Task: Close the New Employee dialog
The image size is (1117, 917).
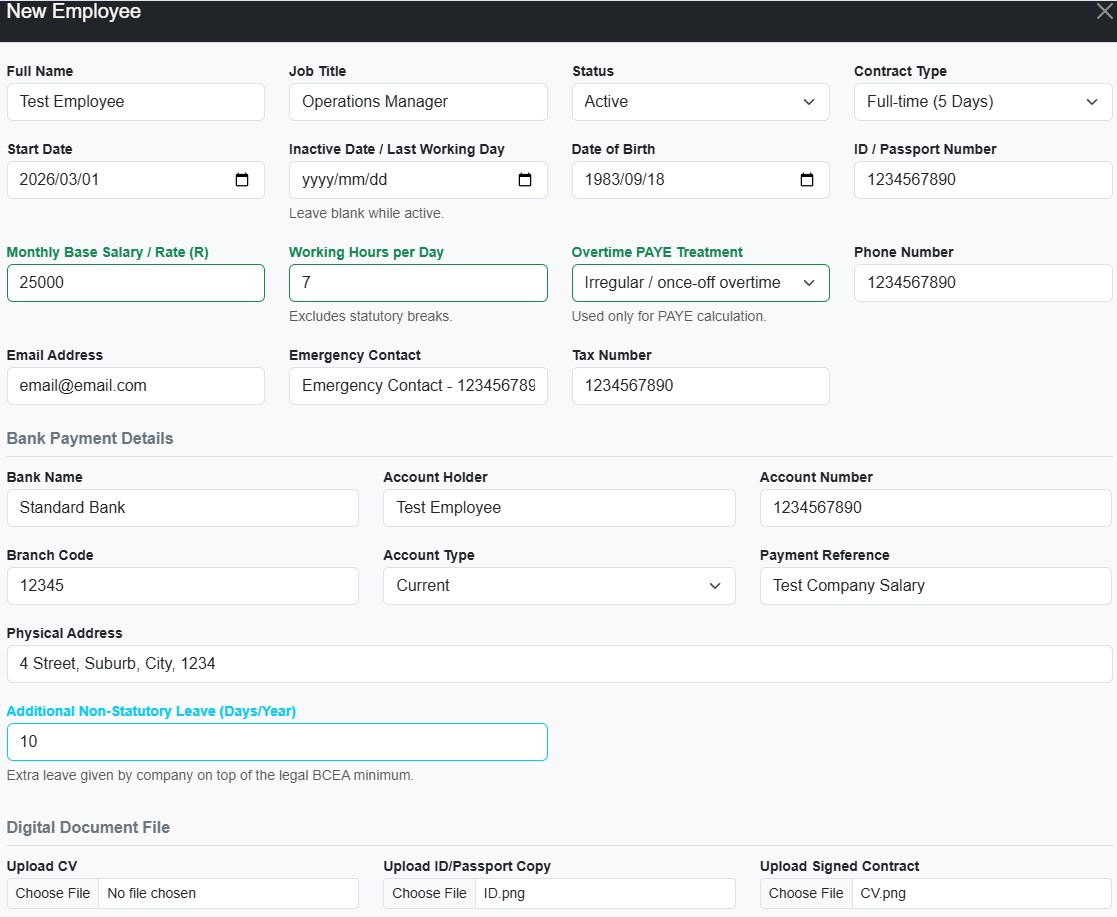Action: (x=1104, y=11)
